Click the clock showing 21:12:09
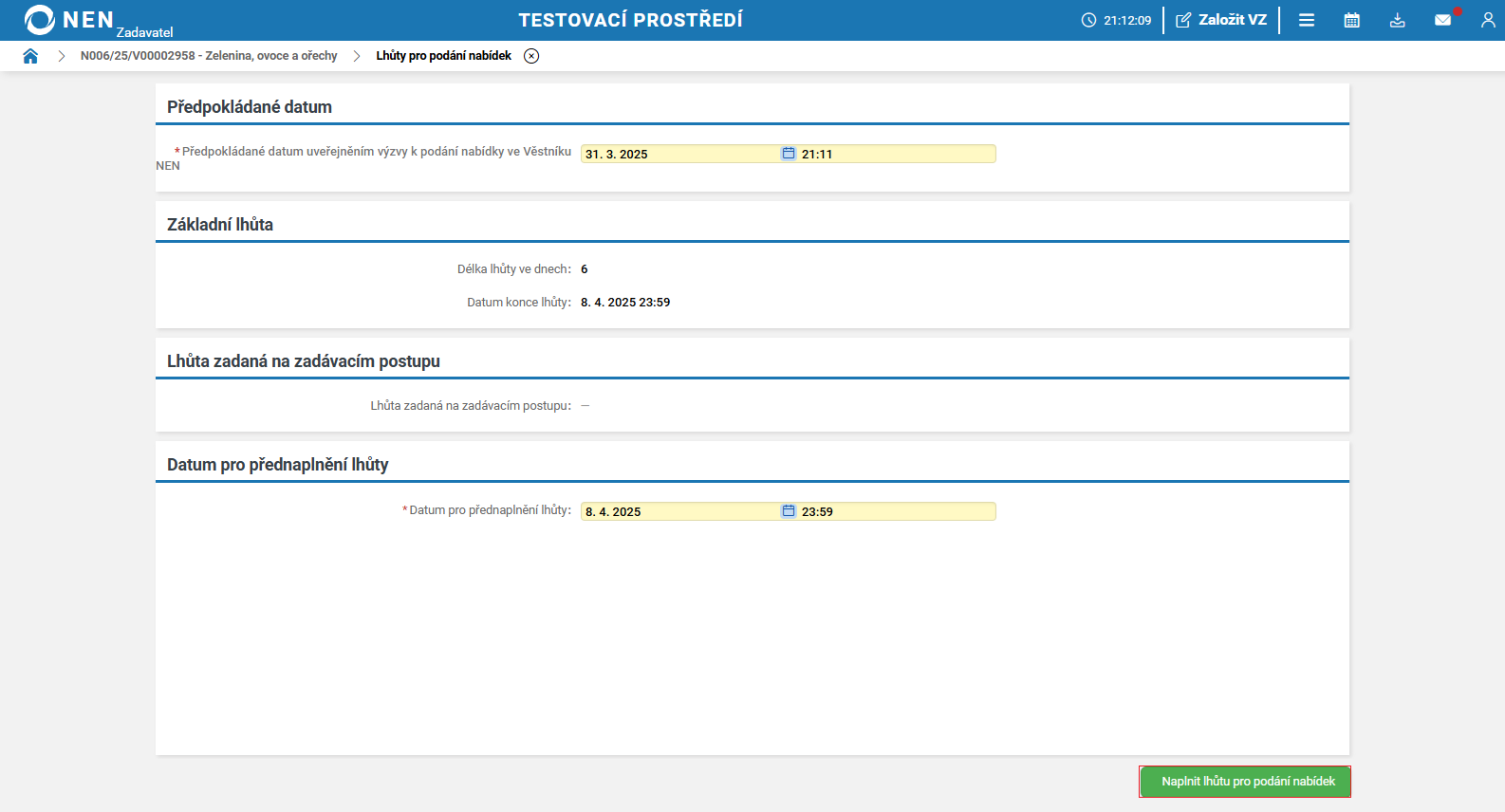Screen dimensions: 1505x812 [x=1117, y=20]
